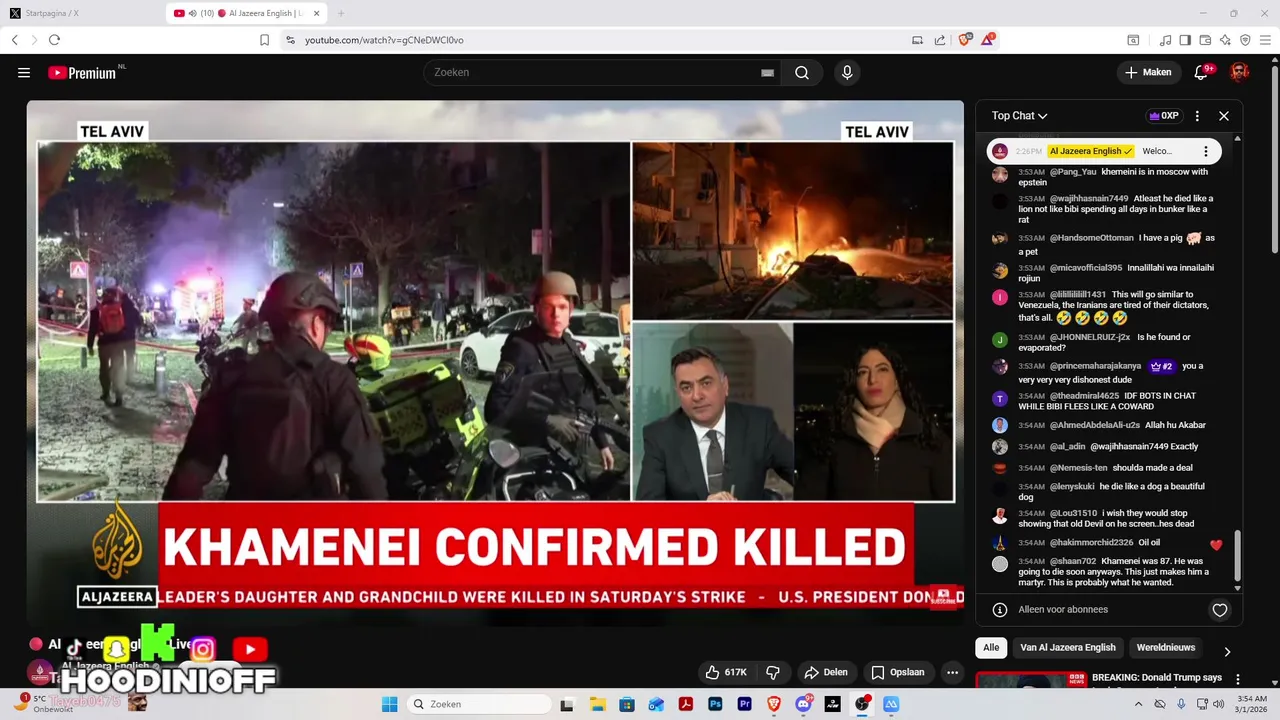Share this page via address bar icon
1280x720 pixels.
[x=940, y=40]
